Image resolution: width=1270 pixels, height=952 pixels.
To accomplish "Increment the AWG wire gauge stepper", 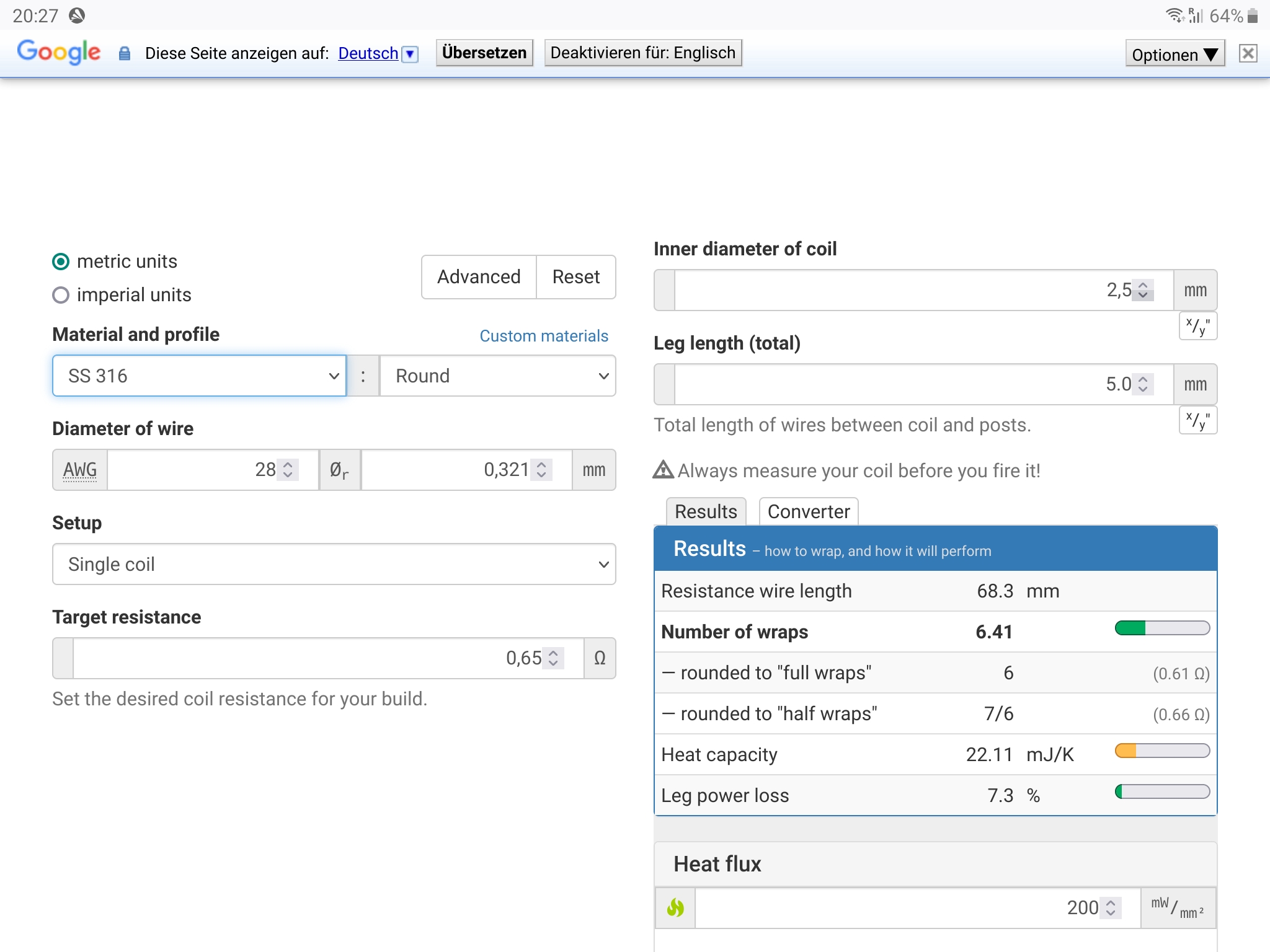I will point(288,464).
